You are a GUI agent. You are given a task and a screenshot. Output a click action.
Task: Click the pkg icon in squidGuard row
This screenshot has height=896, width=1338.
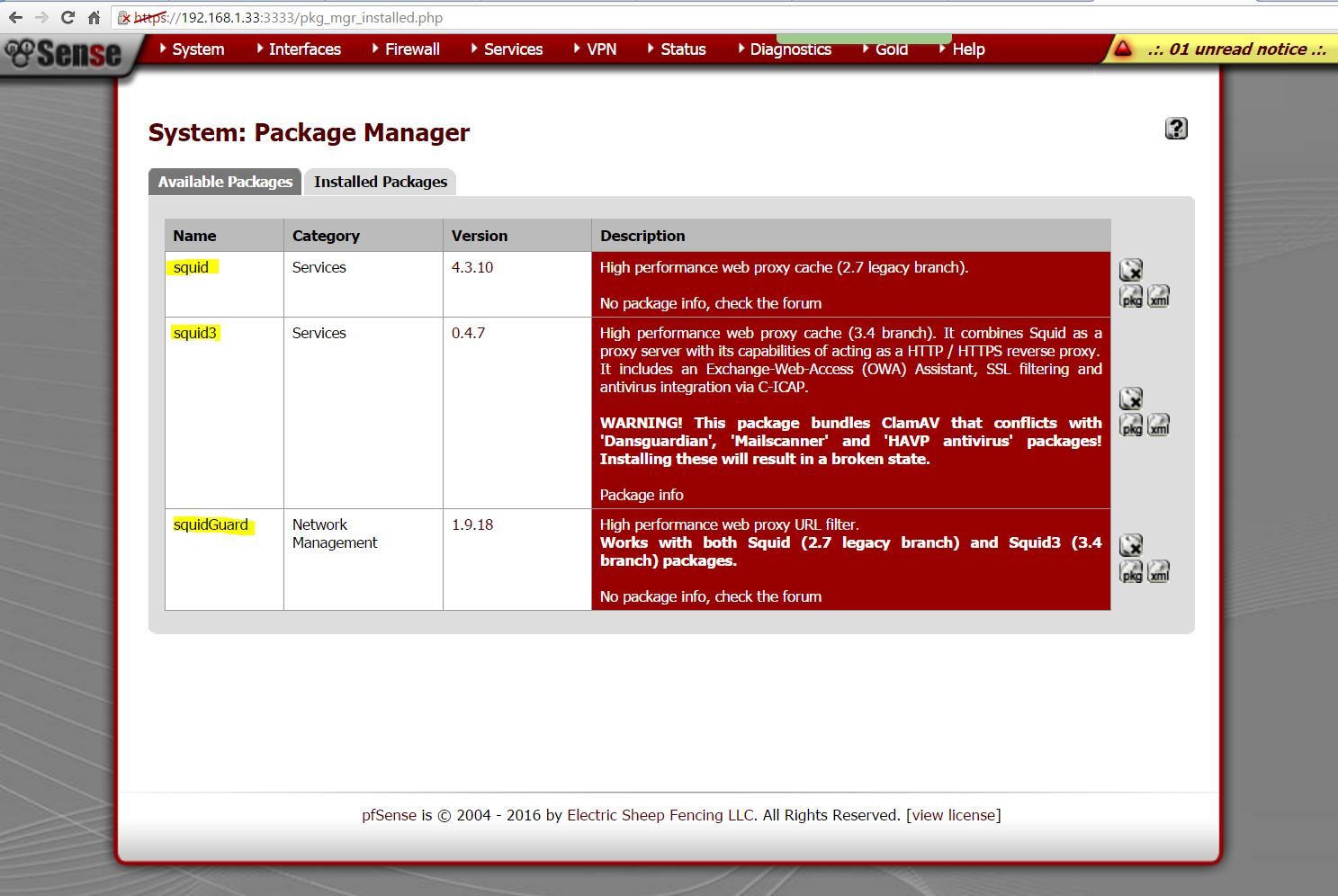(x=1131, y=571)
